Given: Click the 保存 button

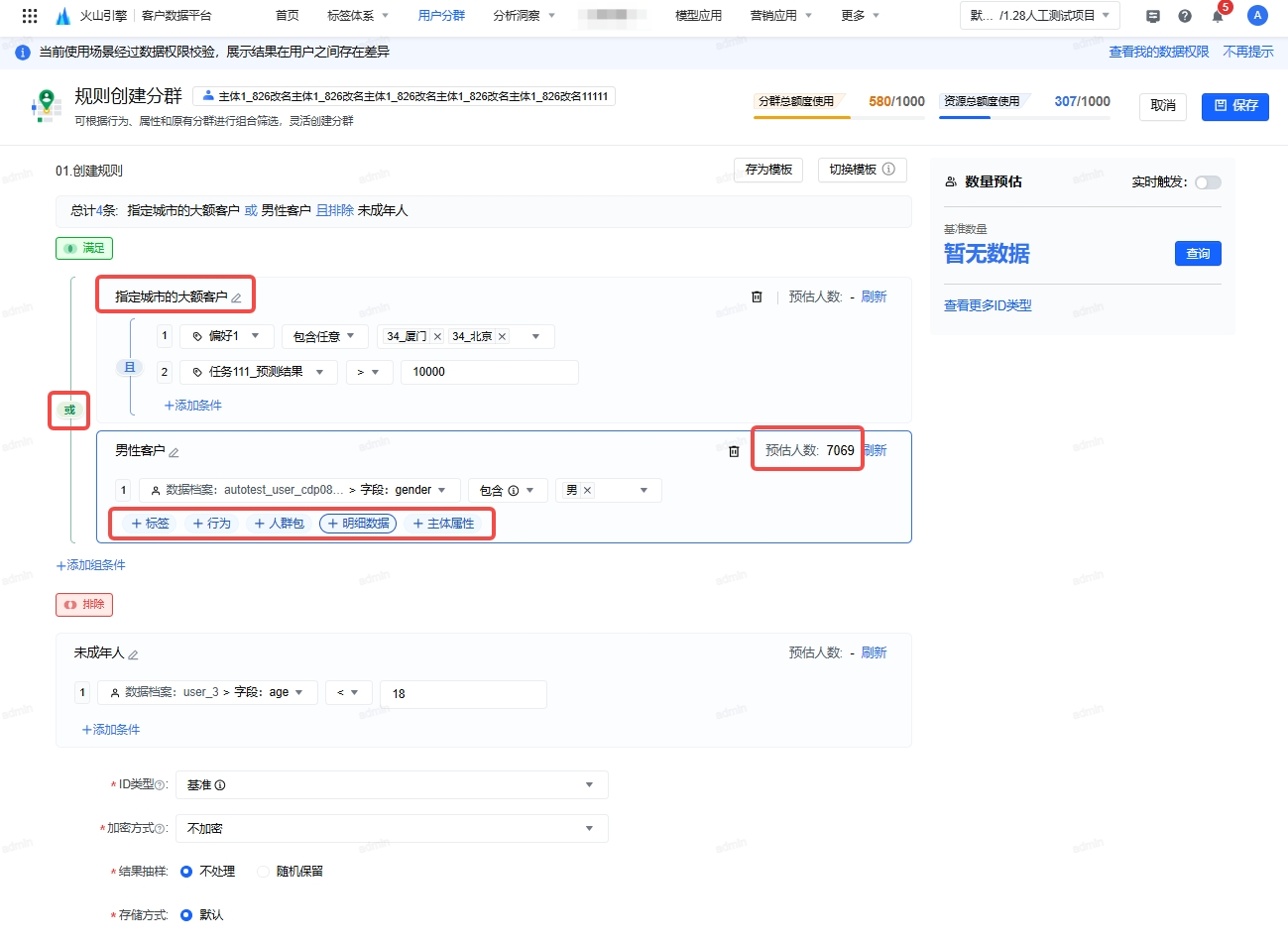Looking at the screenshot, I should tap(1235, 106).
